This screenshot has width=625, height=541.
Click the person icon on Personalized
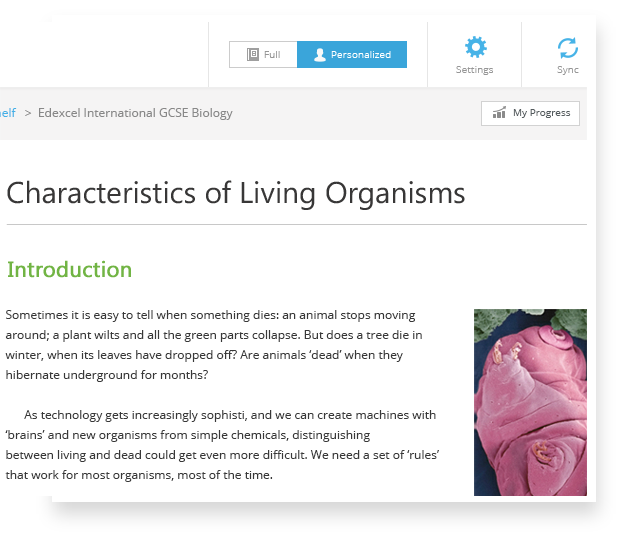pyautogui.click(x=320, y=55)
